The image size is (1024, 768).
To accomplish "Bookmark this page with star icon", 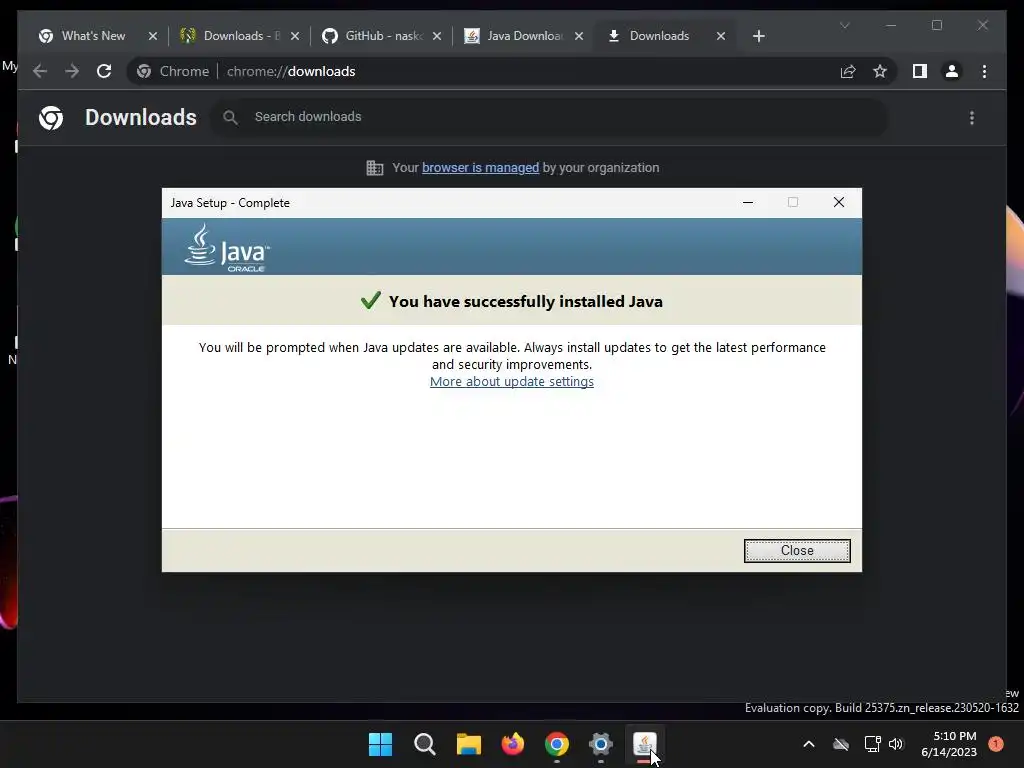I will point(880,71).
